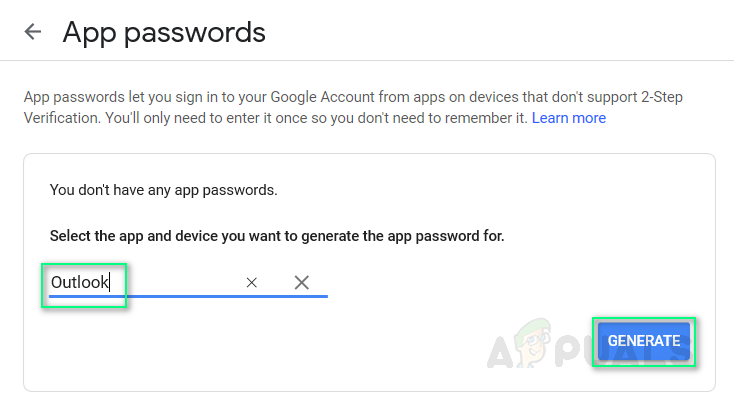The height and width of the screenshot is (412, 734).
Task: Click the larger X icon beside name field
Action: tap(301, 283)
